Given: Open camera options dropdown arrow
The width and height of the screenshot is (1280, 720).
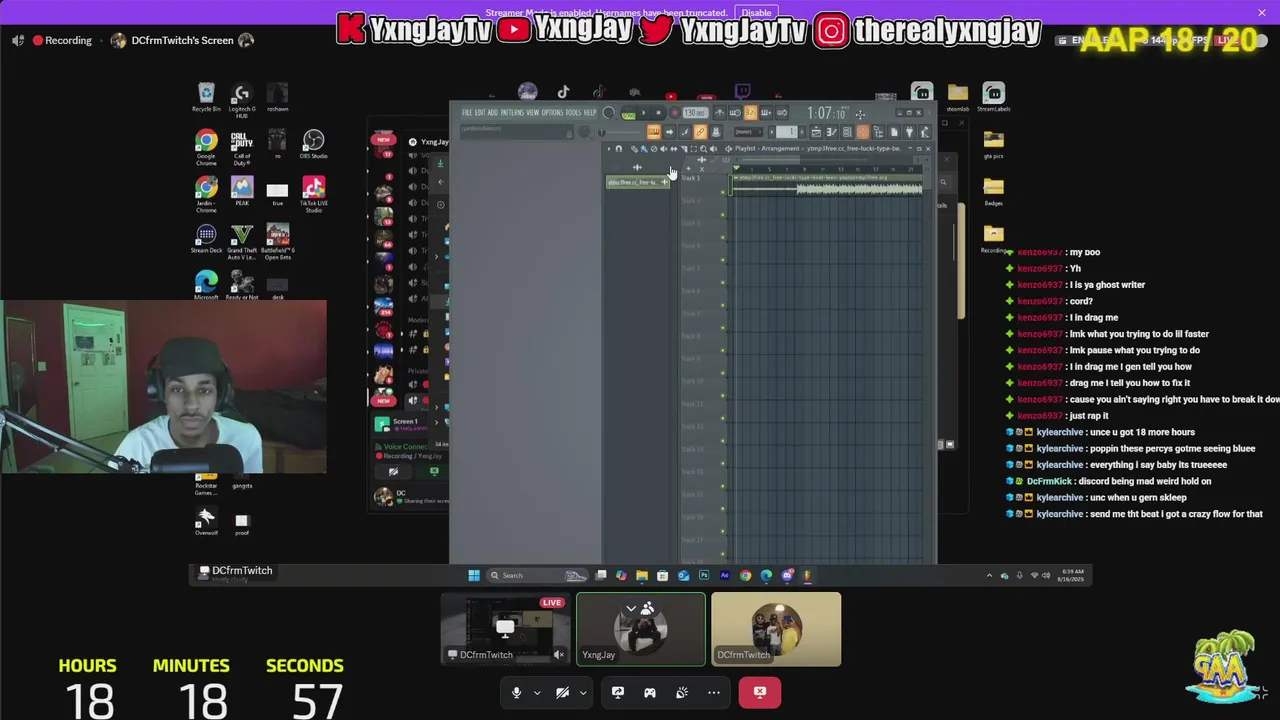Looking at the screenshot, I should click(x=583, y=692).
